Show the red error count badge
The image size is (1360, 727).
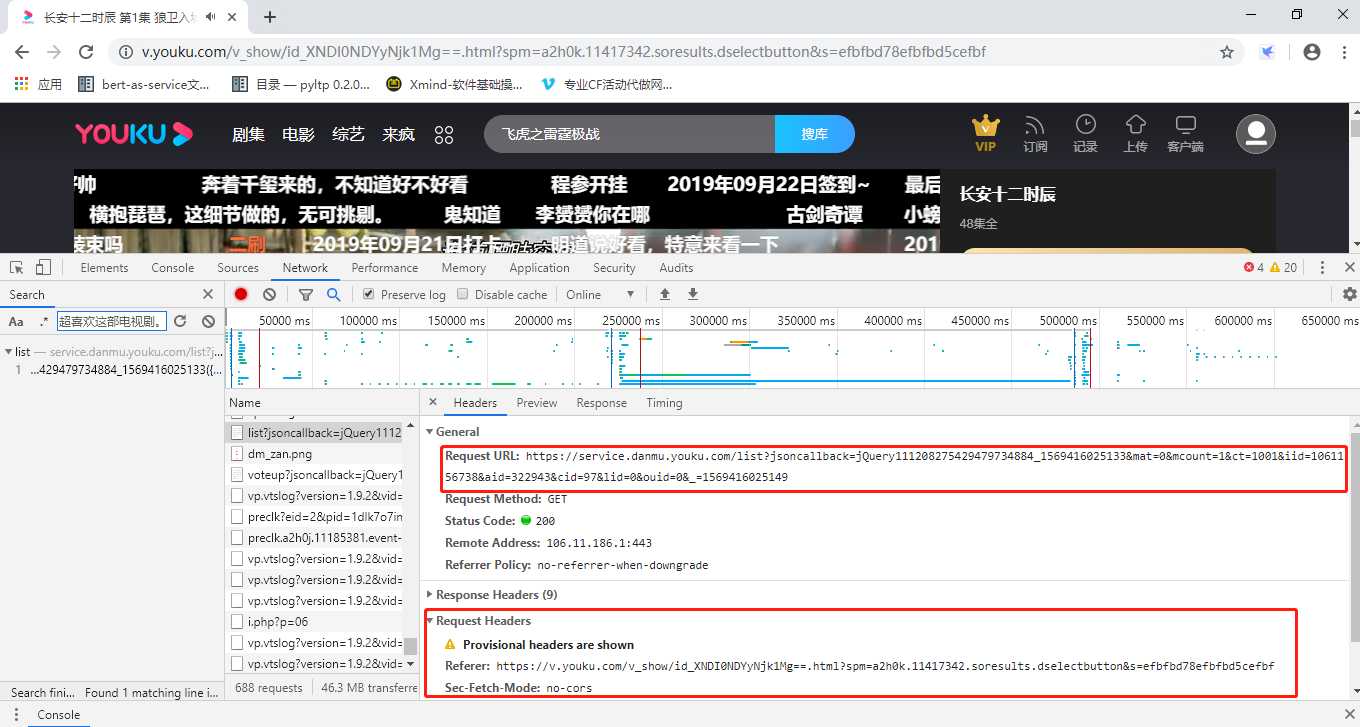pyautogui.click(x=1253, y=267)
